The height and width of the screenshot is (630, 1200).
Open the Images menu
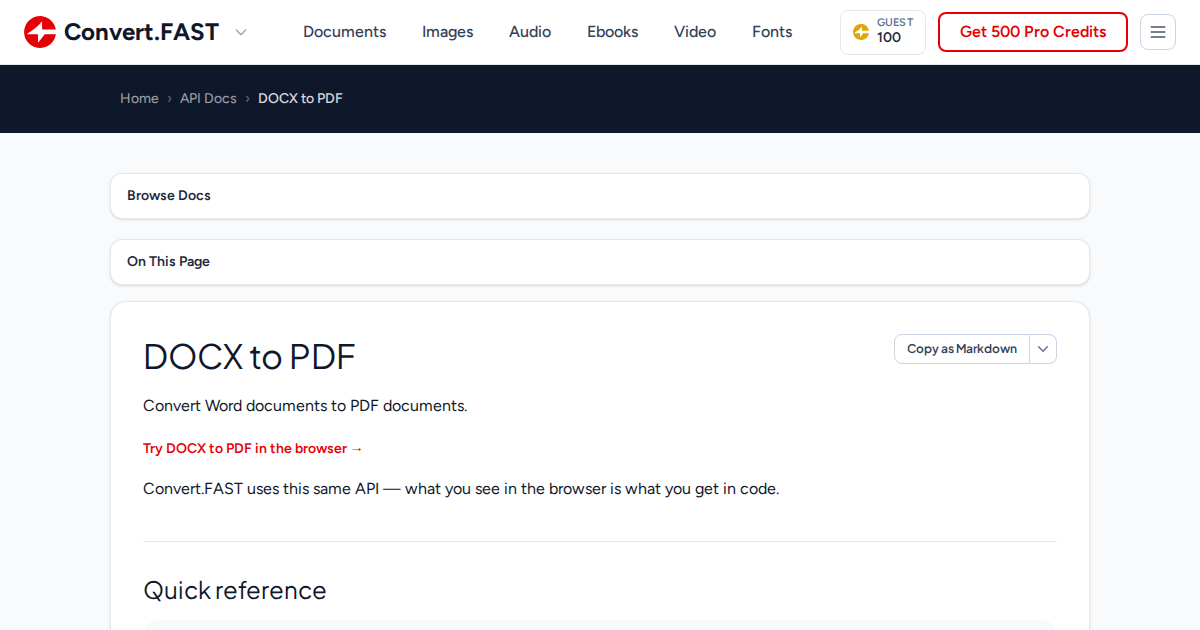[x=448, y=32]
